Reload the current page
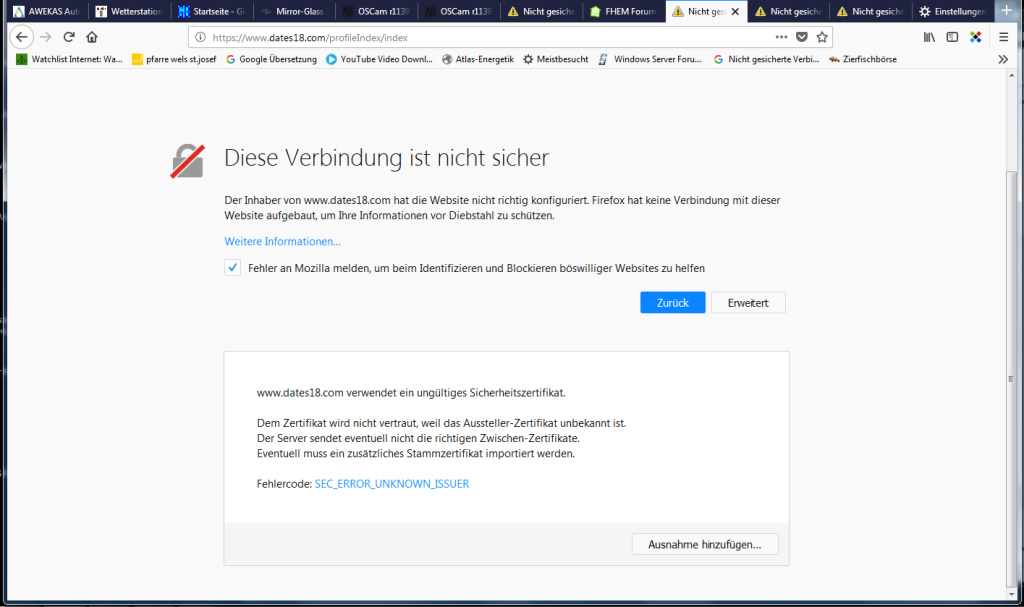 (69, 37)
